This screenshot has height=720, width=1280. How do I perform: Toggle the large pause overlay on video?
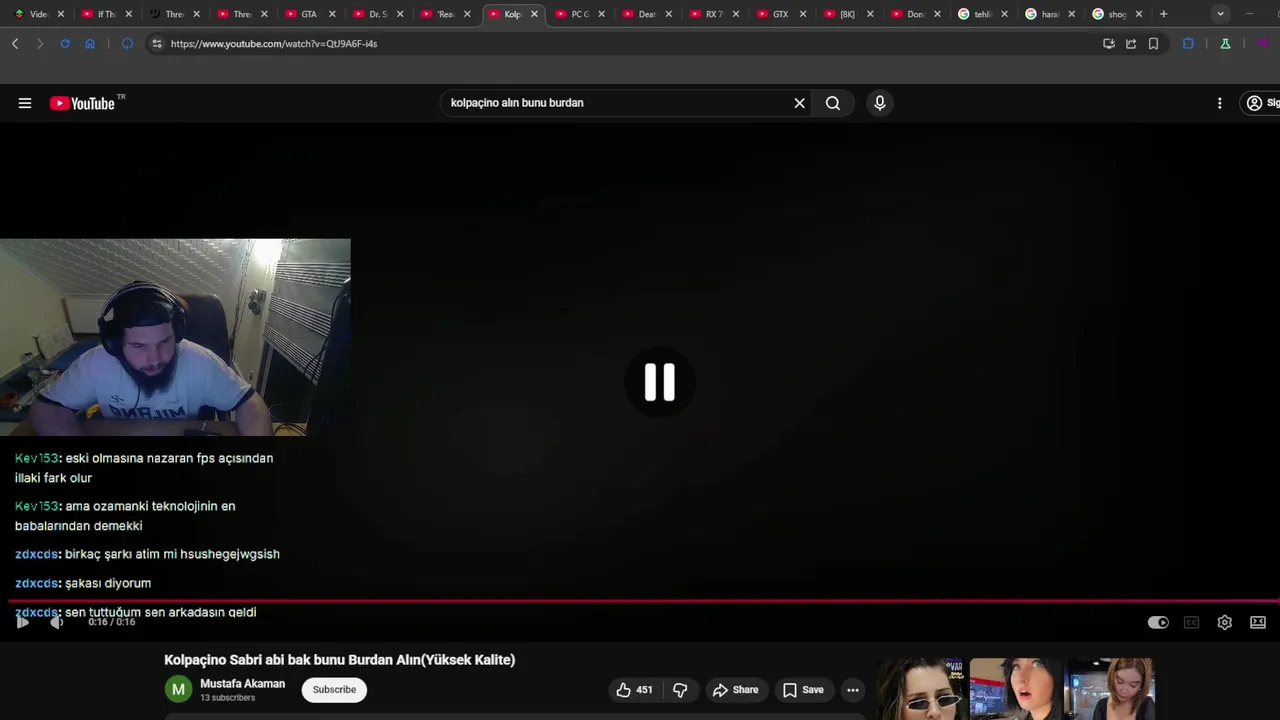[660, 382]
